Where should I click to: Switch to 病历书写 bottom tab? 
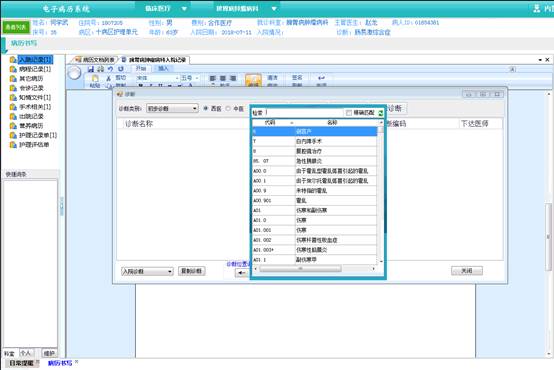pyautogui.click(x=60, y=363)
